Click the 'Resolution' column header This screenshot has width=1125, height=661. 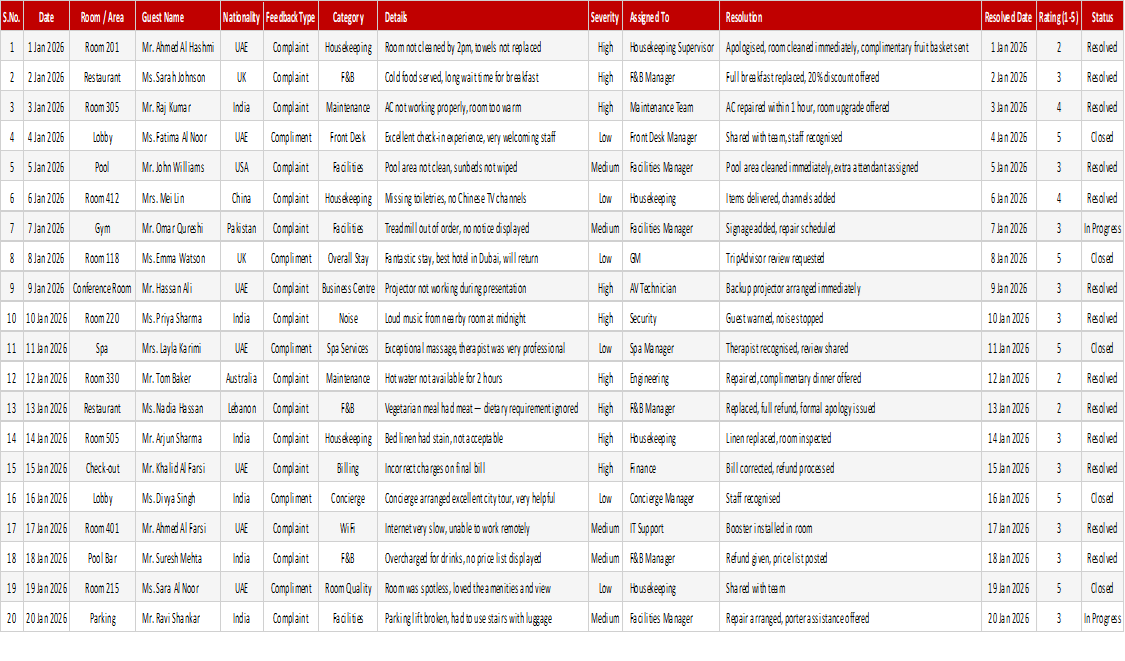click(x=850, y=17)
